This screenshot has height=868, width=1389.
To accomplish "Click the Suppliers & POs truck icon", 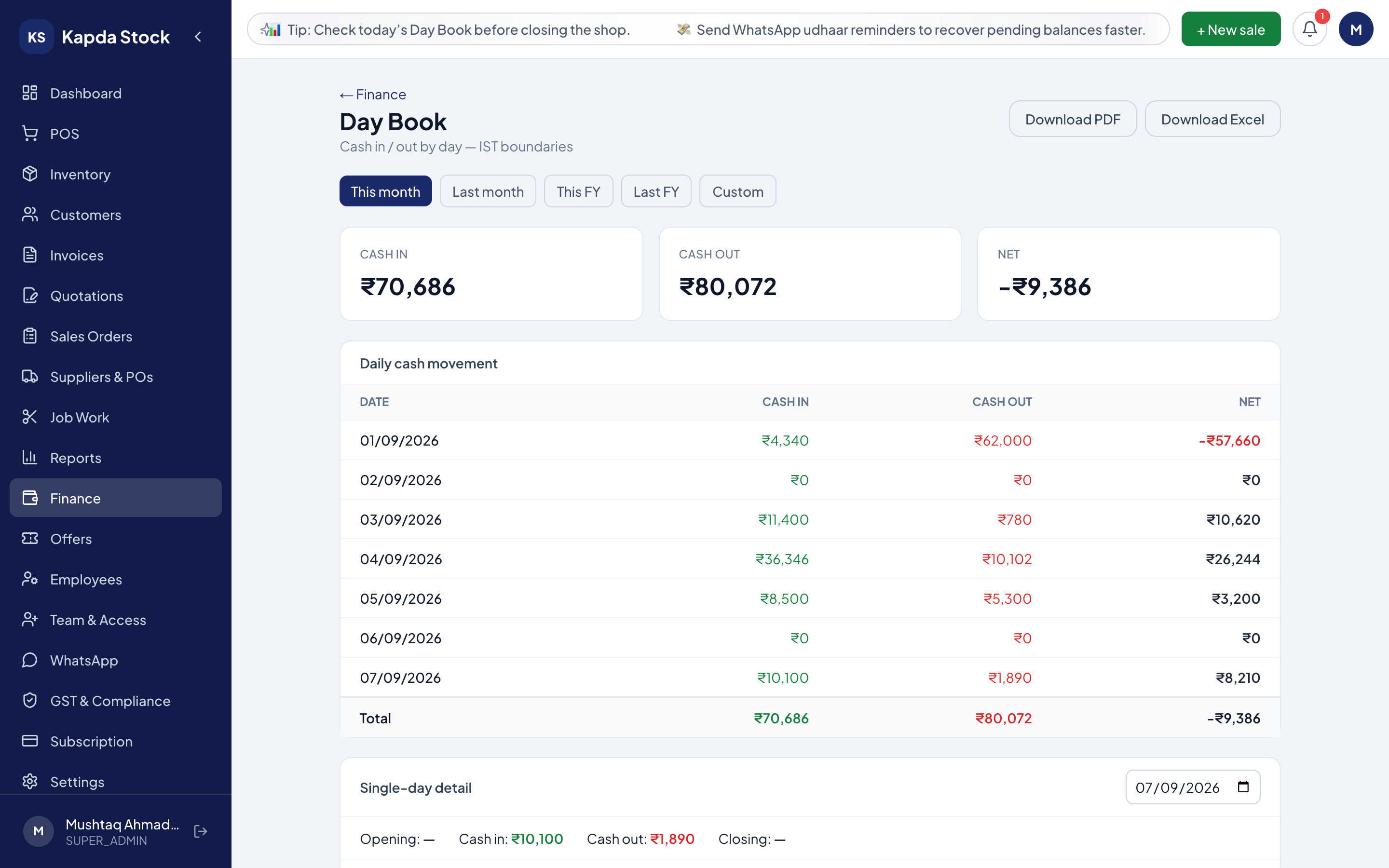I will pyautogui.click(x=30, y=377).
